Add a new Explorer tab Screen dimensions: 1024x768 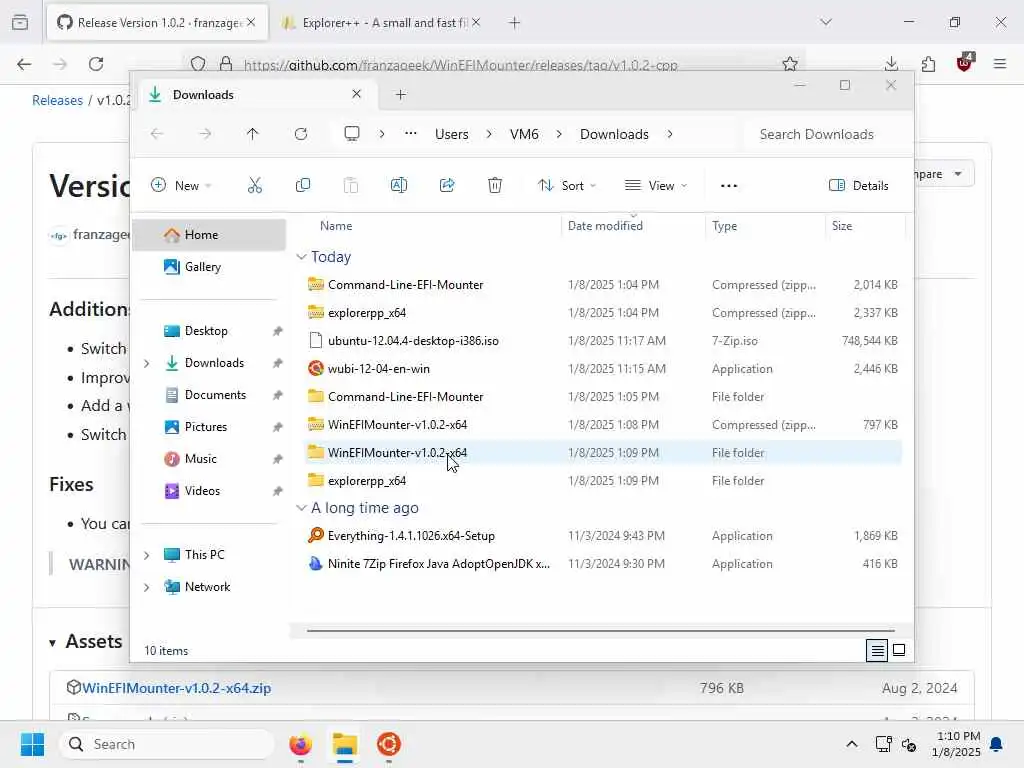pos(401,95)
